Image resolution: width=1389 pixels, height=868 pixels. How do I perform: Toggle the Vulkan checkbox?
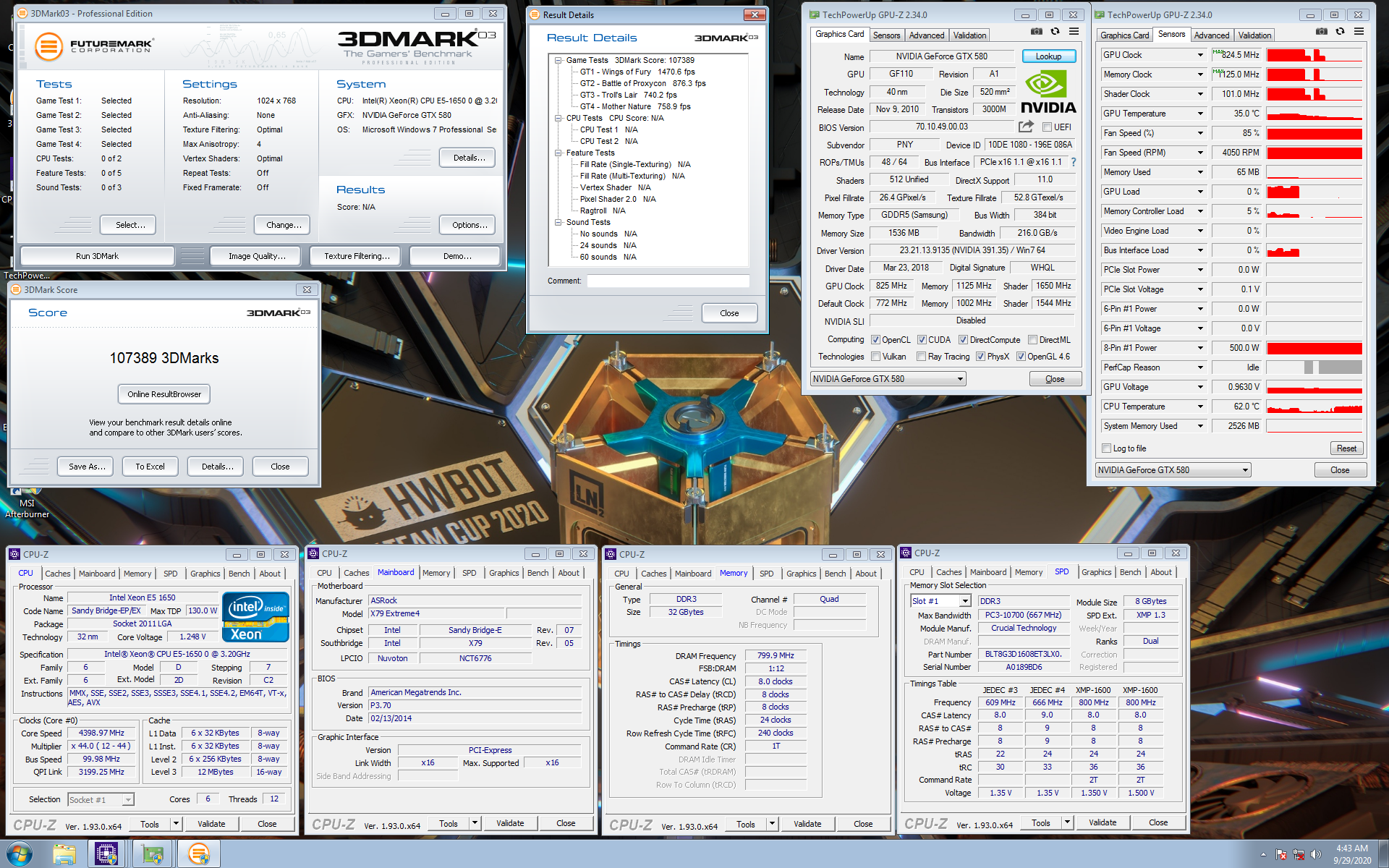click(x=876, y=357)
